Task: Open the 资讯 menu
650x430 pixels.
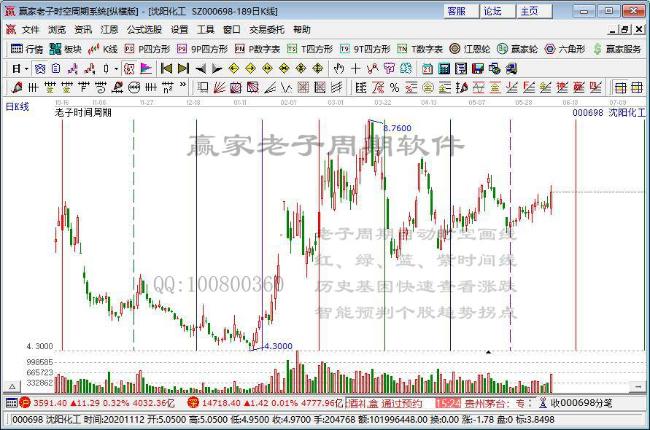Action: pos(83,29)
